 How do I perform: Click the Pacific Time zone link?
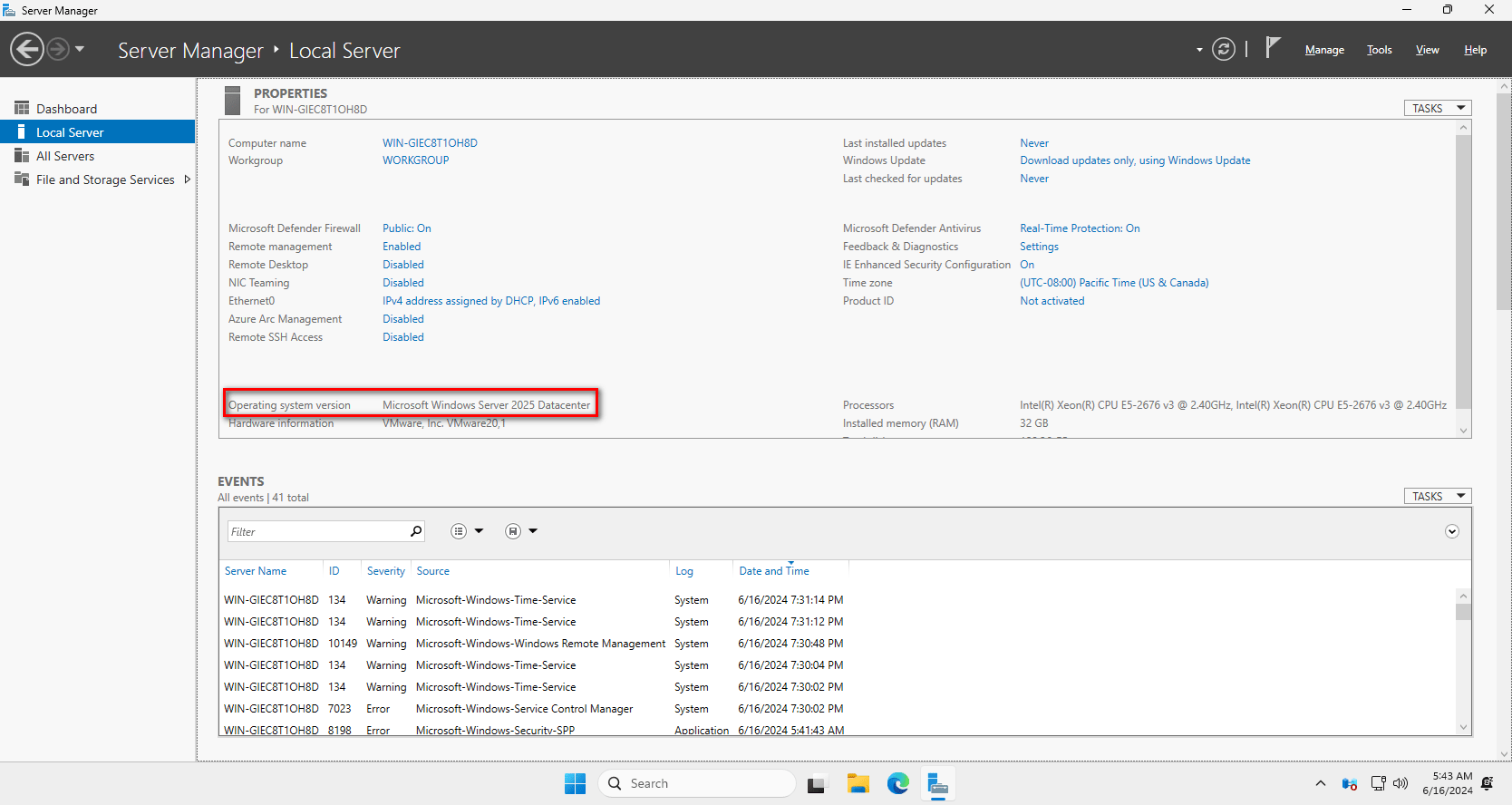pyautogui.click(x=1114, y=283)
